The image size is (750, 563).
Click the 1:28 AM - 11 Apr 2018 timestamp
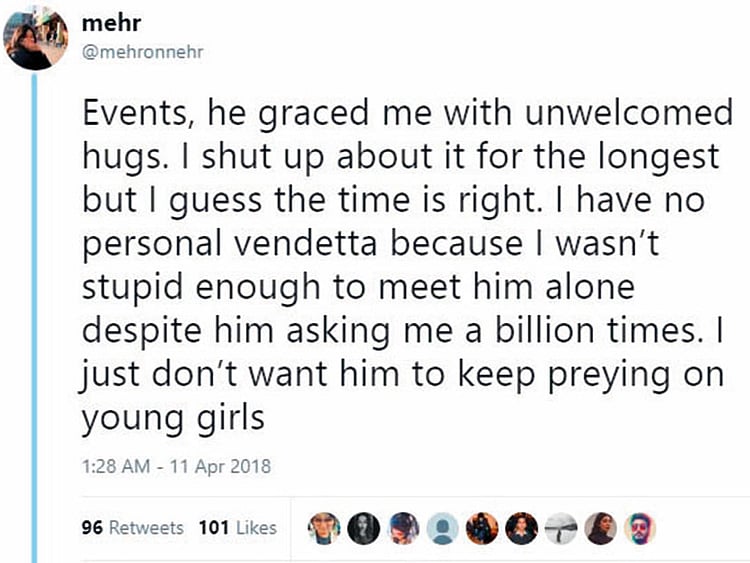175,465
